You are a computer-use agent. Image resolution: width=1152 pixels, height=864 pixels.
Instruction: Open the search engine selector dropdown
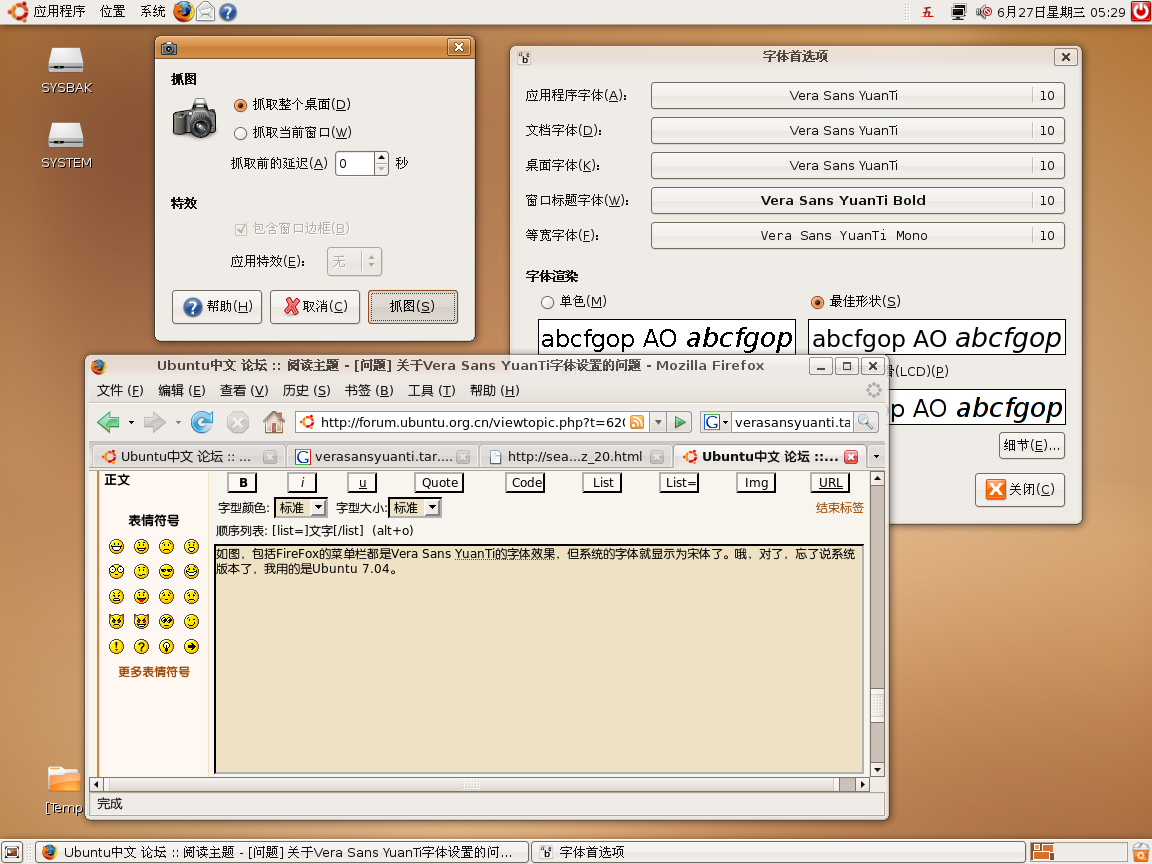(x=715, y=422)
